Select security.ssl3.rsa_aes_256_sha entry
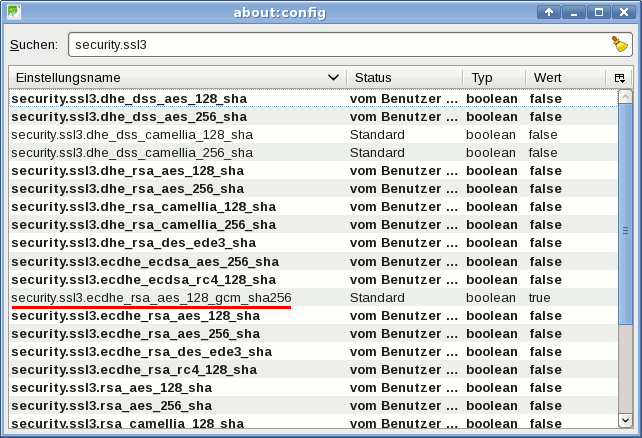Viewport: 642px width, 438px height. coord(111,406)
